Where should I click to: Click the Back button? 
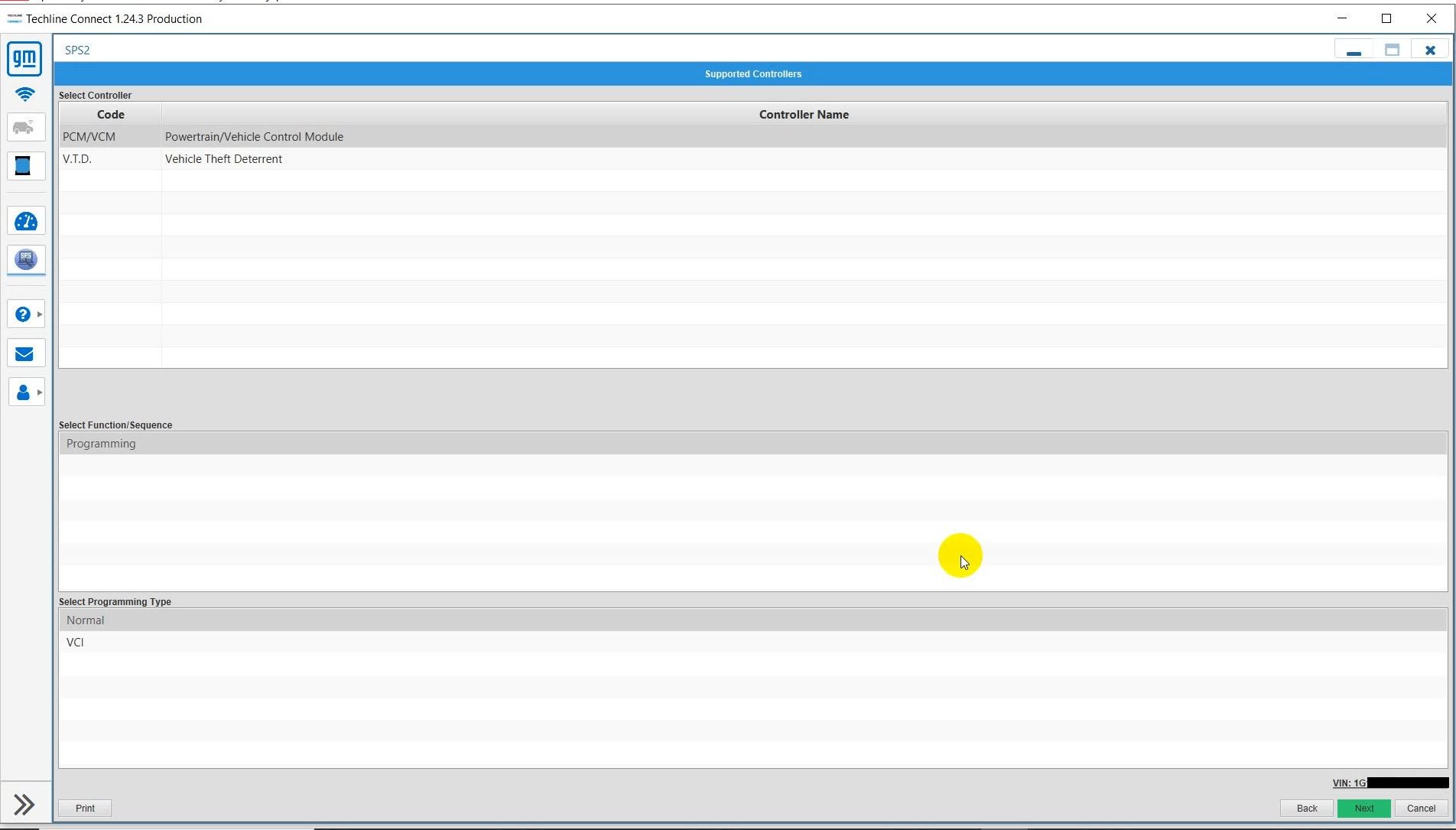click(1306, 808)
